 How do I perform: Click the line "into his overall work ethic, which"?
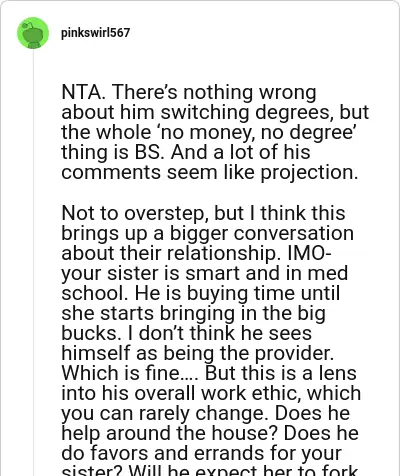coord(211,393)
